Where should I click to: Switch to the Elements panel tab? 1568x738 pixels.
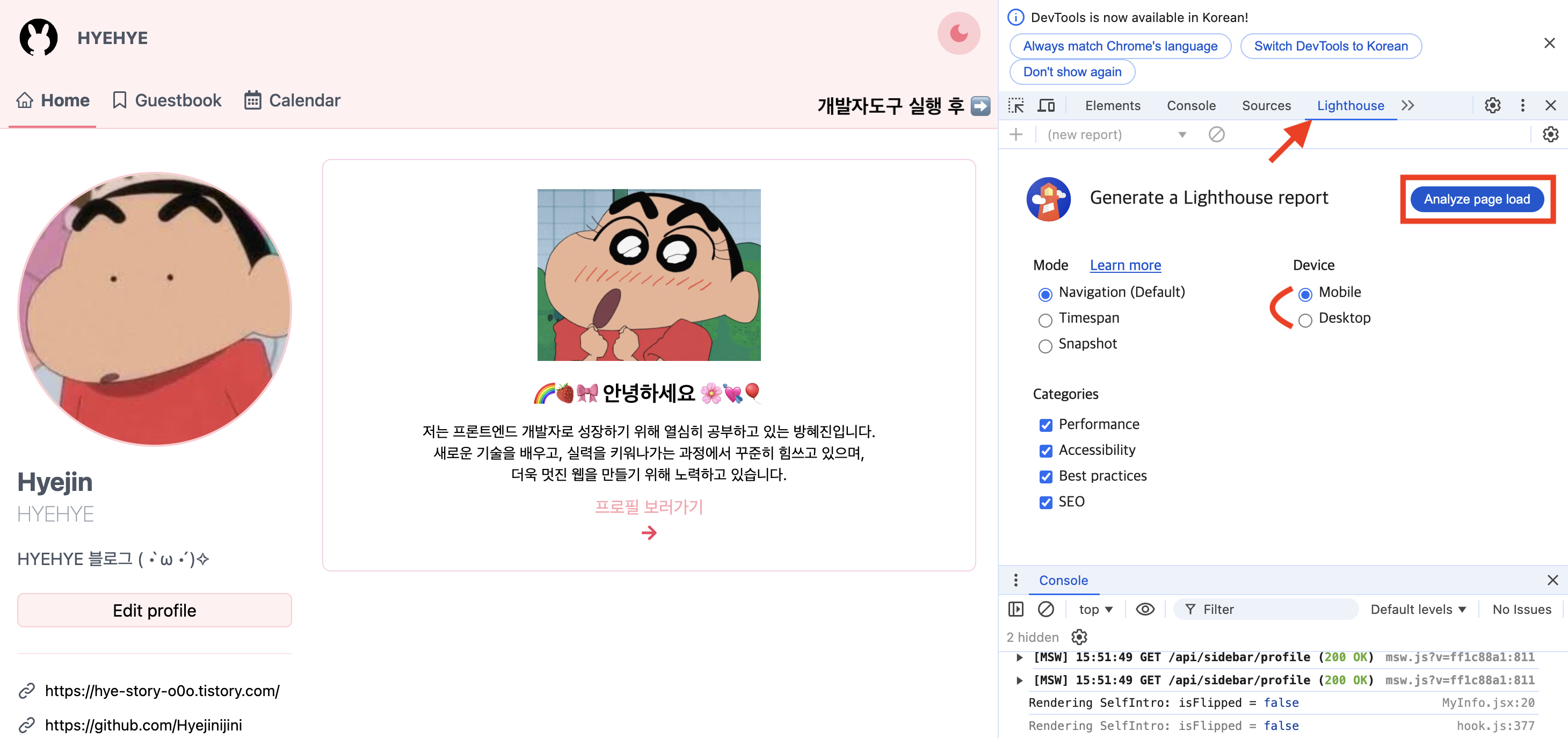pyautogui.click(x=1112, y=105)
